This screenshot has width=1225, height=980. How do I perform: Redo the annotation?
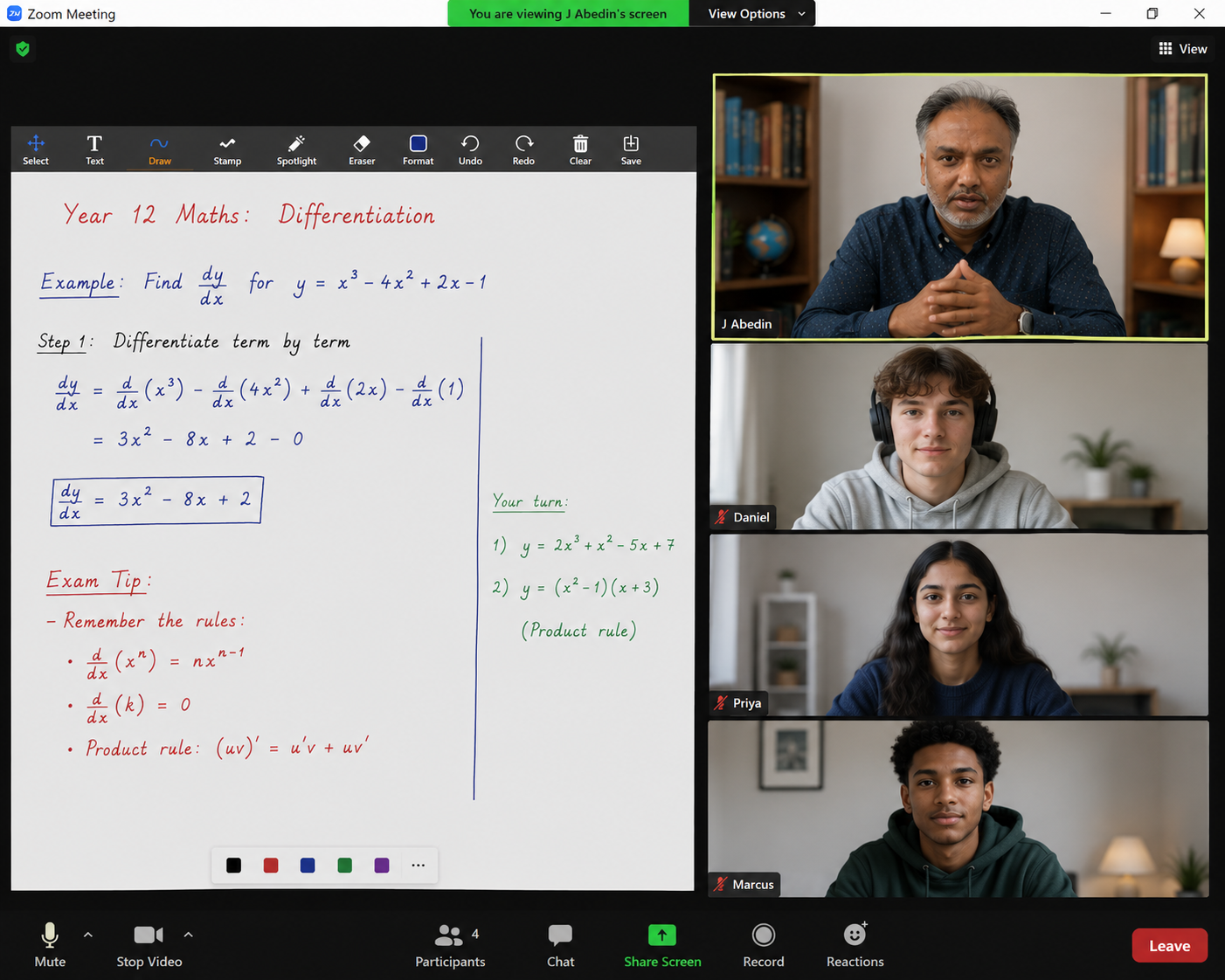tap(523, 149)
